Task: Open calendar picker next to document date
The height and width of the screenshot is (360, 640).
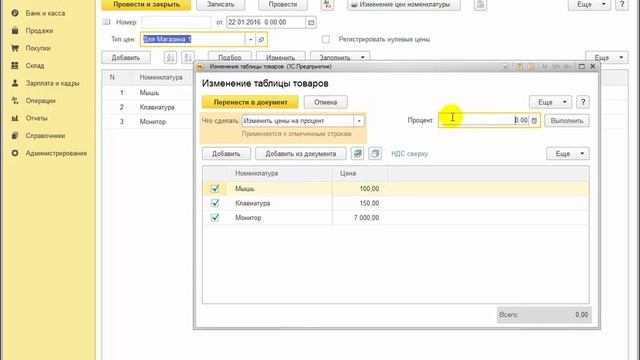Action: (x=311, y=22)
